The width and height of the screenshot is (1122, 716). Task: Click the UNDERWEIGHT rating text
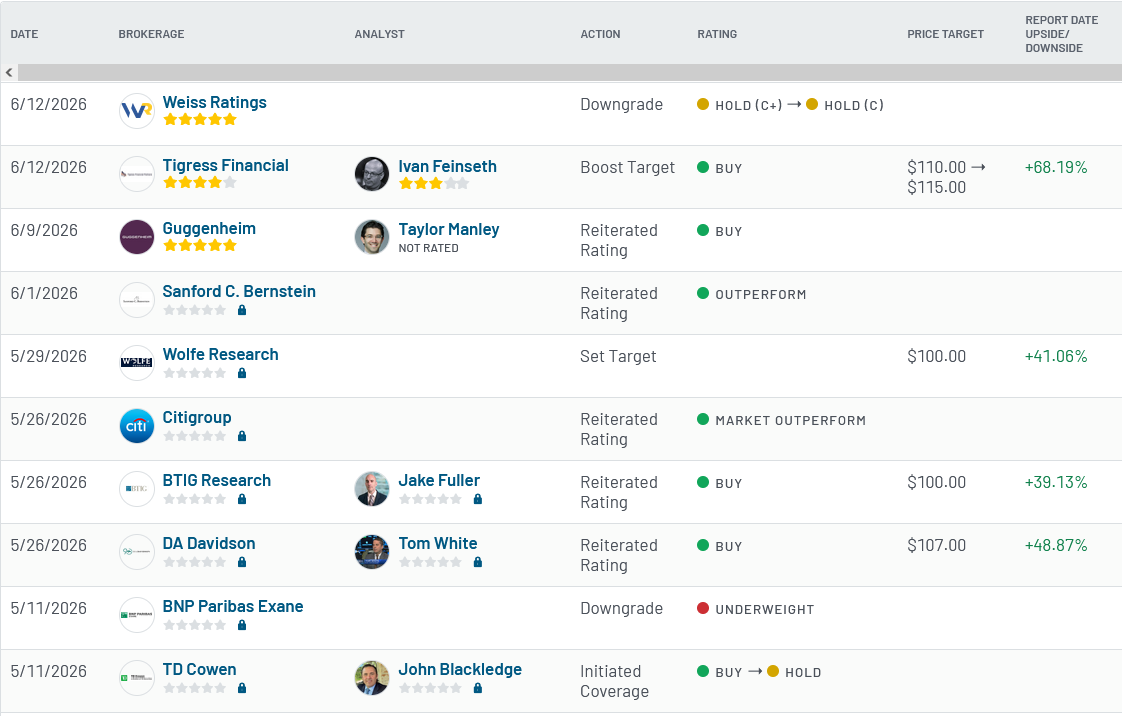pyautogui.click(x=764, y=609)
